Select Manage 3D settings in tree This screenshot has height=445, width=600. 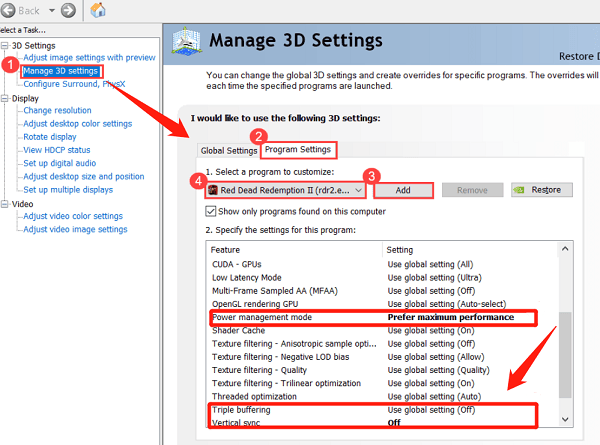60,71
